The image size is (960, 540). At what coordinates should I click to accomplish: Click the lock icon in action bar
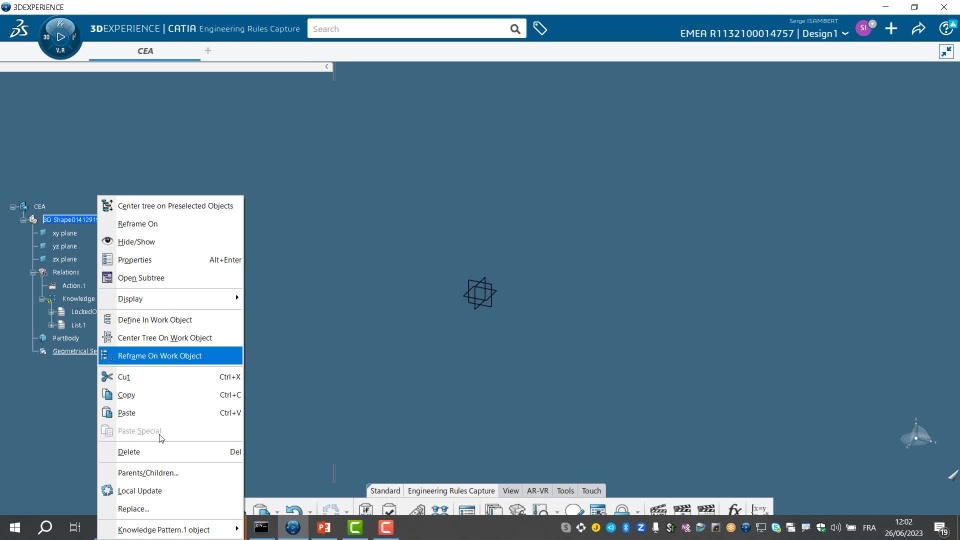(x=621, y=509)
